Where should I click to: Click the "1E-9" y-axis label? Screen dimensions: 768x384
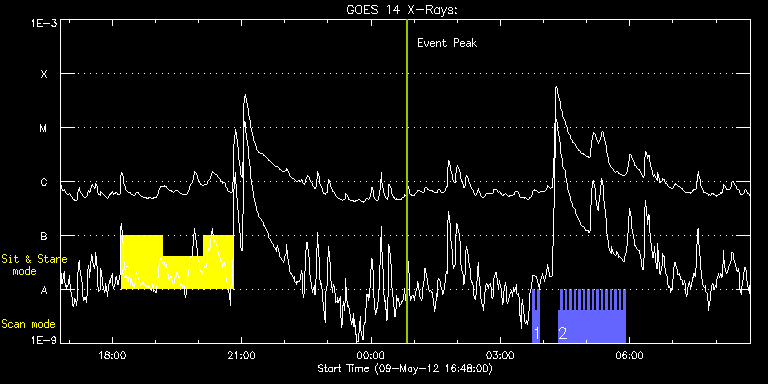43,340
